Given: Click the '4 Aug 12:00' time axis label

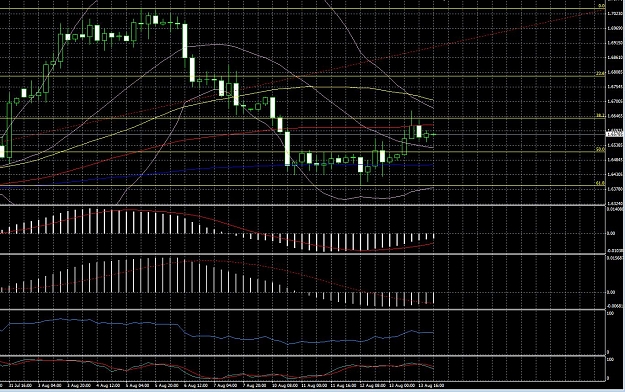Looking at the screenshot, I should pos(108,386).
